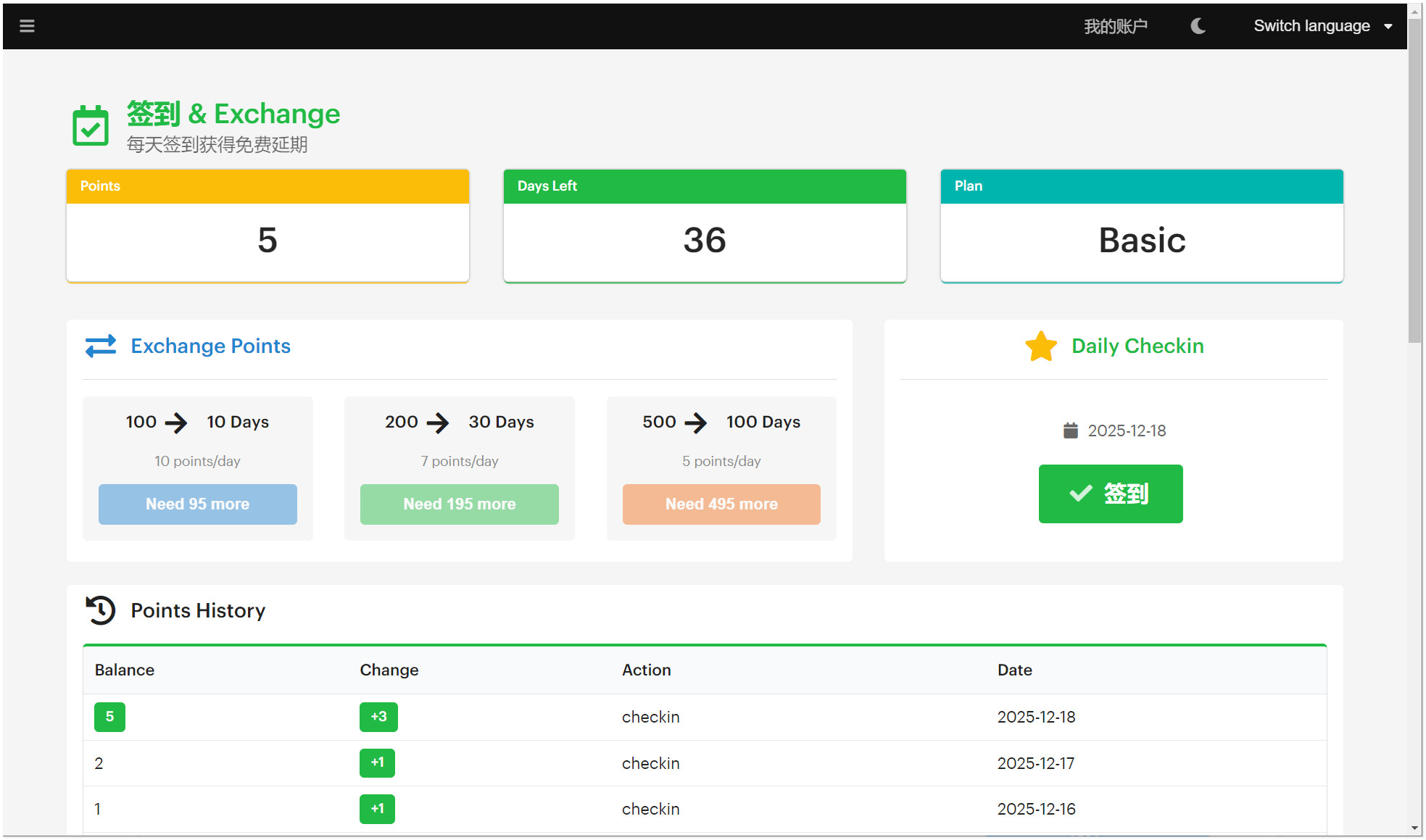Click the arrow in 500 to 100 Days
Viewport: 1426px width, 840px height.
coord(696,423)
